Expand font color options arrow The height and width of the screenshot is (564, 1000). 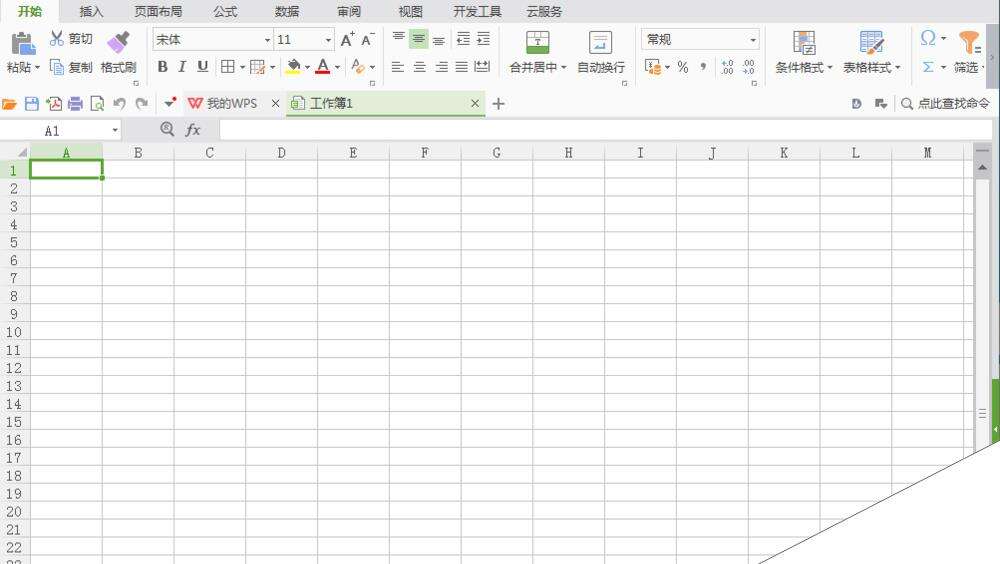point(337,66)
